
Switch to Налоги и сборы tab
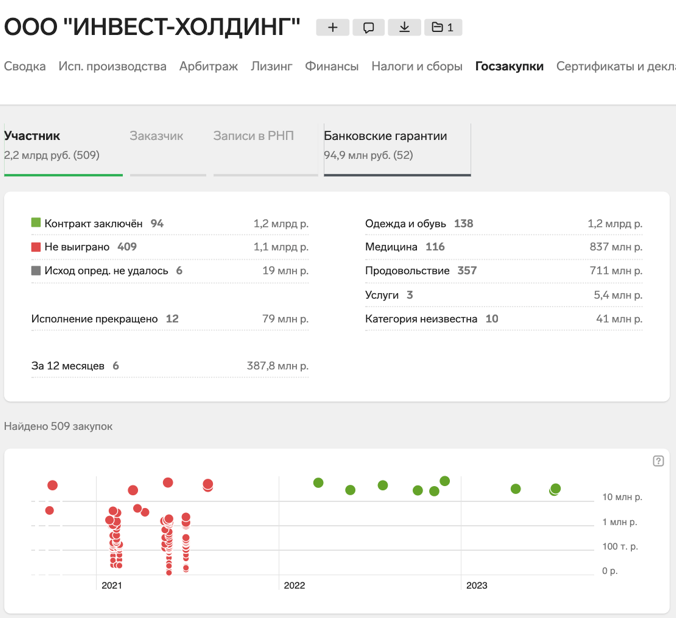[x=416, y=66]
